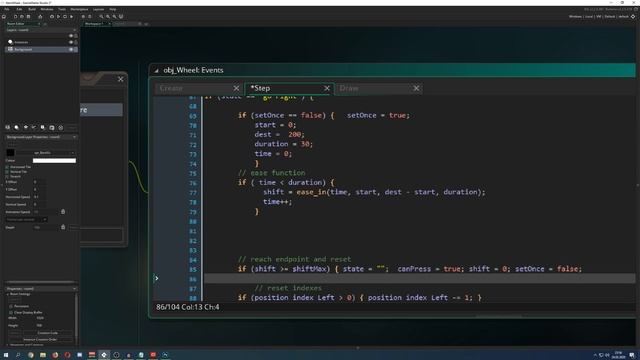
Task: Close the object panel behind the Events window
Action: point(120,79)
